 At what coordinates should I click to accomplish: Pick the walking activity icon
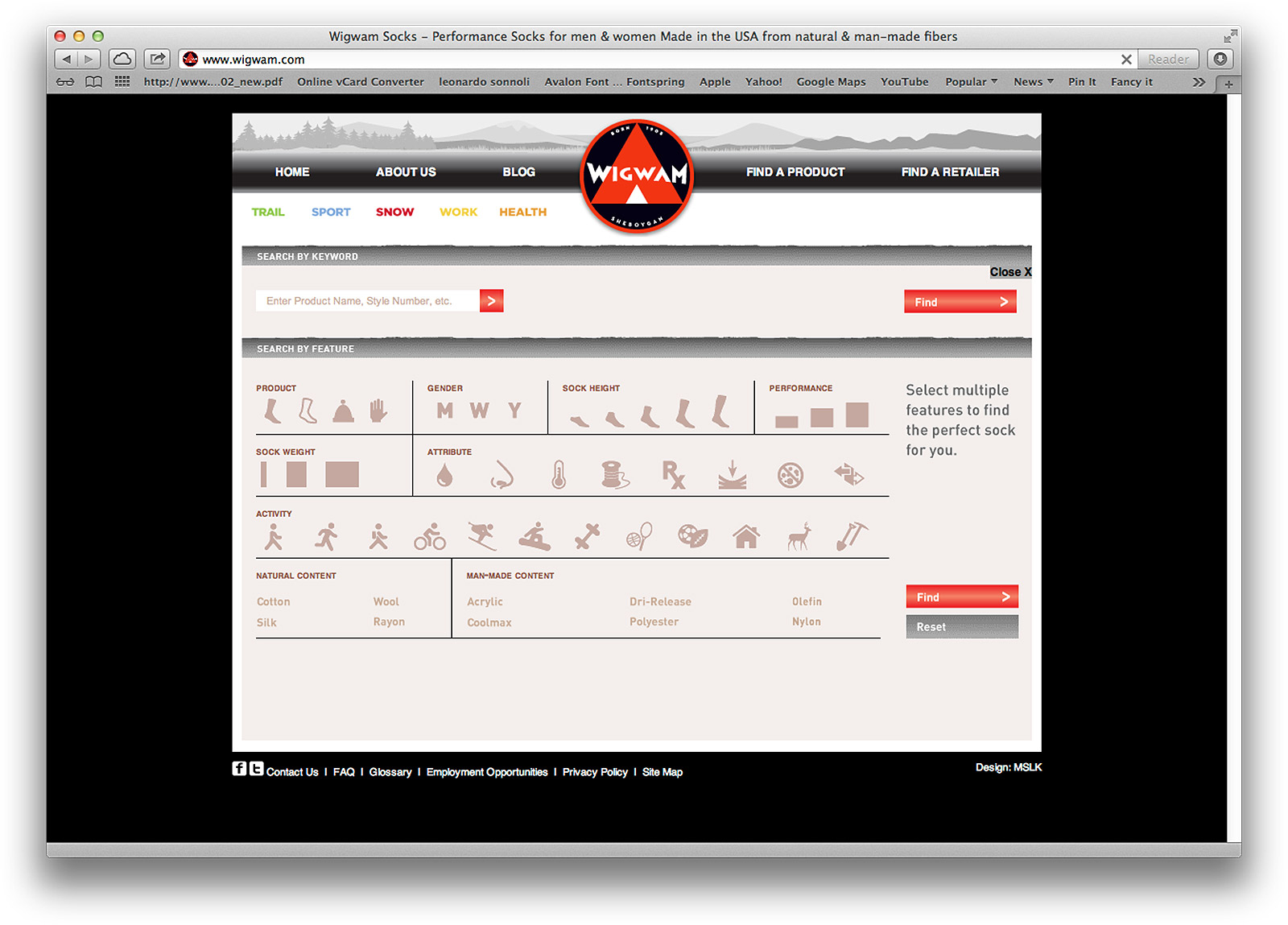click(274, 537)
